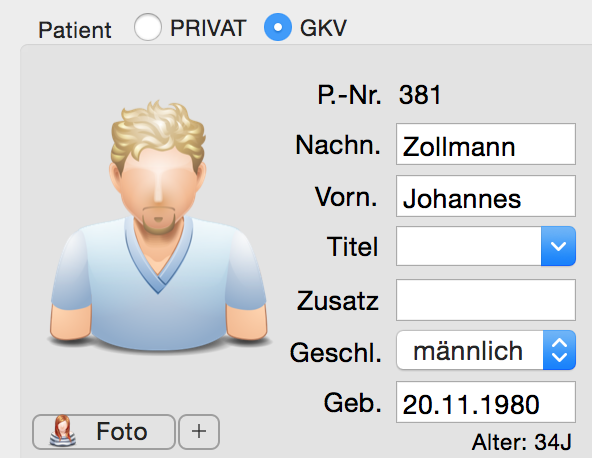Click the red-haired woman icon on Foto
592x458 pixels.
point(63,431)
